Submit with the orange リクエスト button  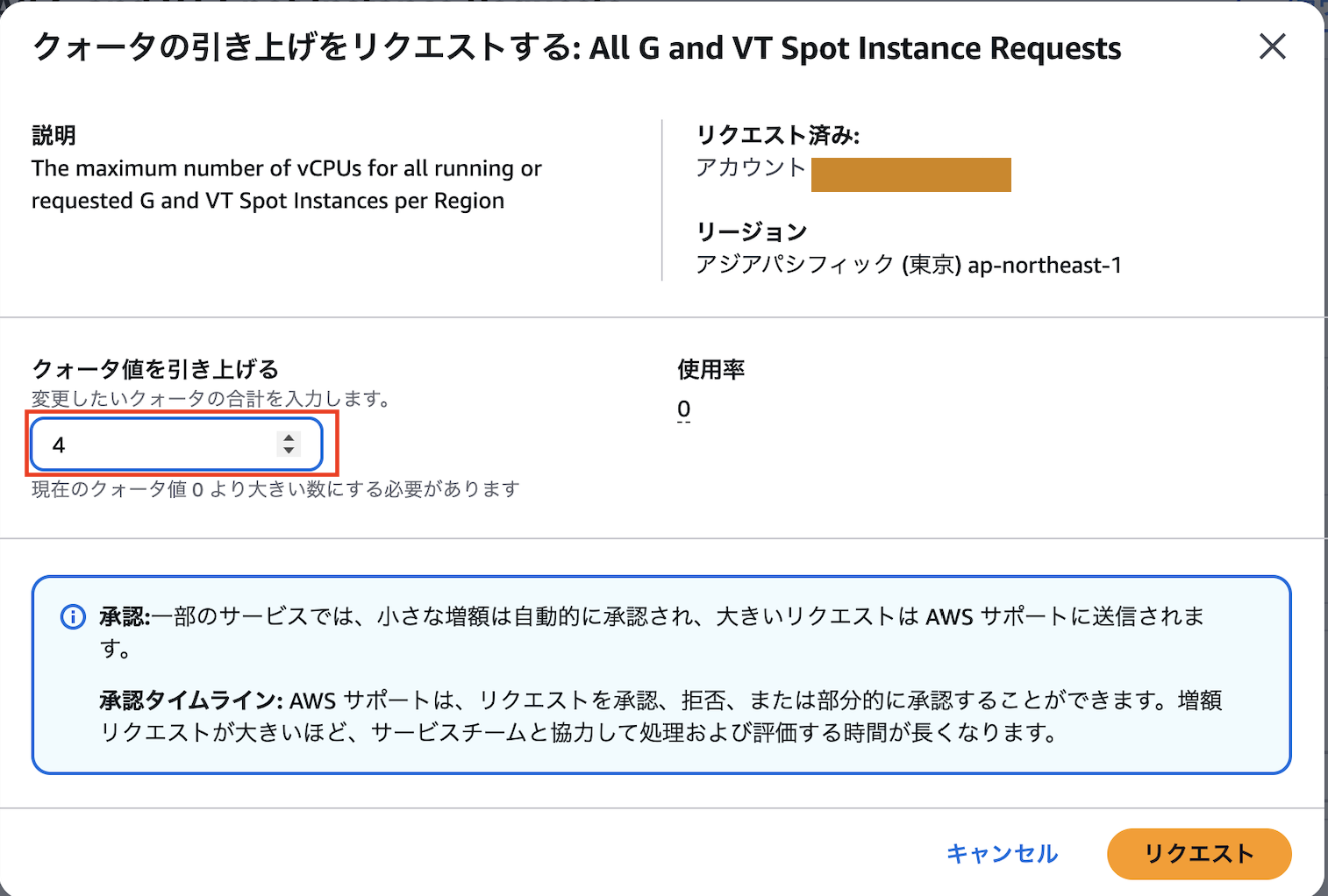point(1199,853)
